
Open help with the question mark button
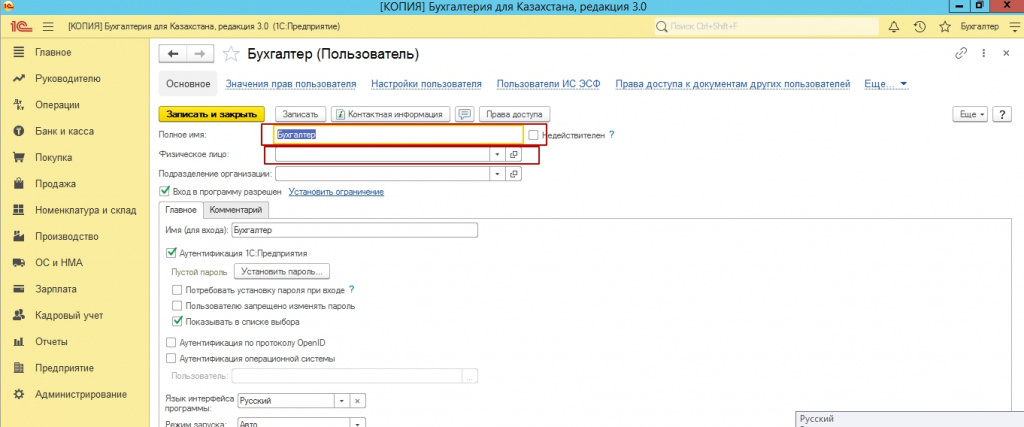click(1002, 114)
